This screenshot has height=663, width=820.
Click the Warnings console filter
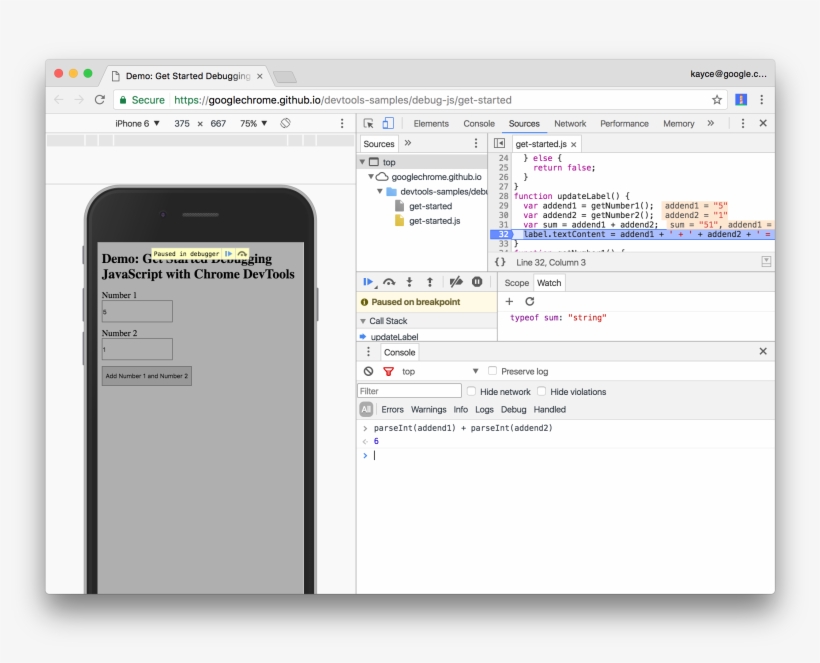[x=428, y=409]
